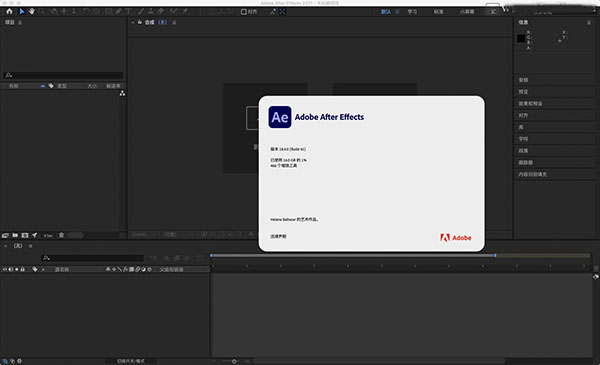Click the shy switch column in the timeline
Screen dimensions: 600x365
click(108, 269)
